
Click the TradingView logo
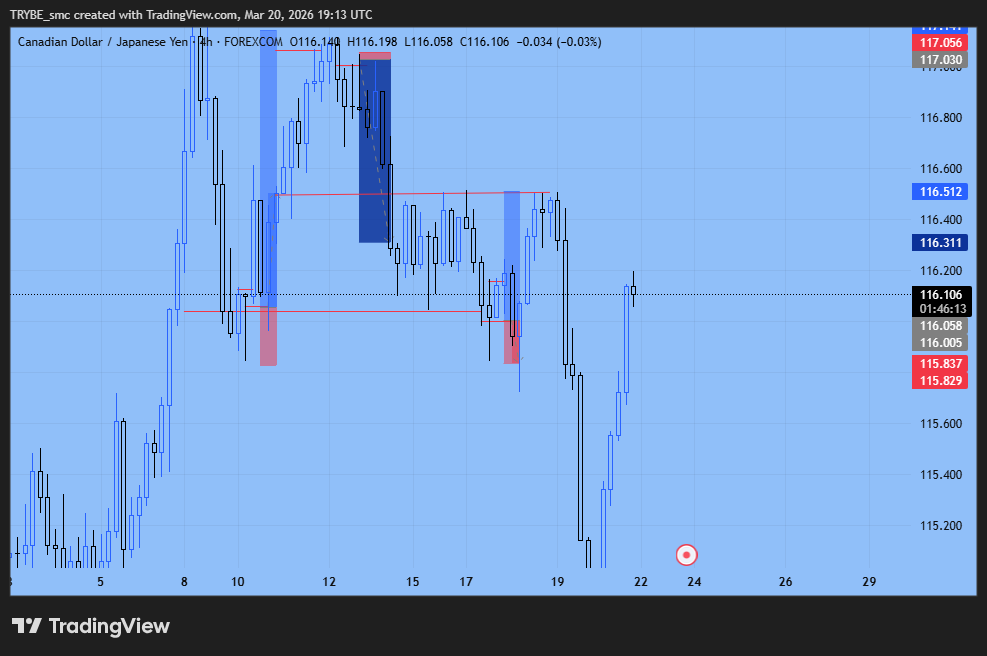(x=91, y=626)
